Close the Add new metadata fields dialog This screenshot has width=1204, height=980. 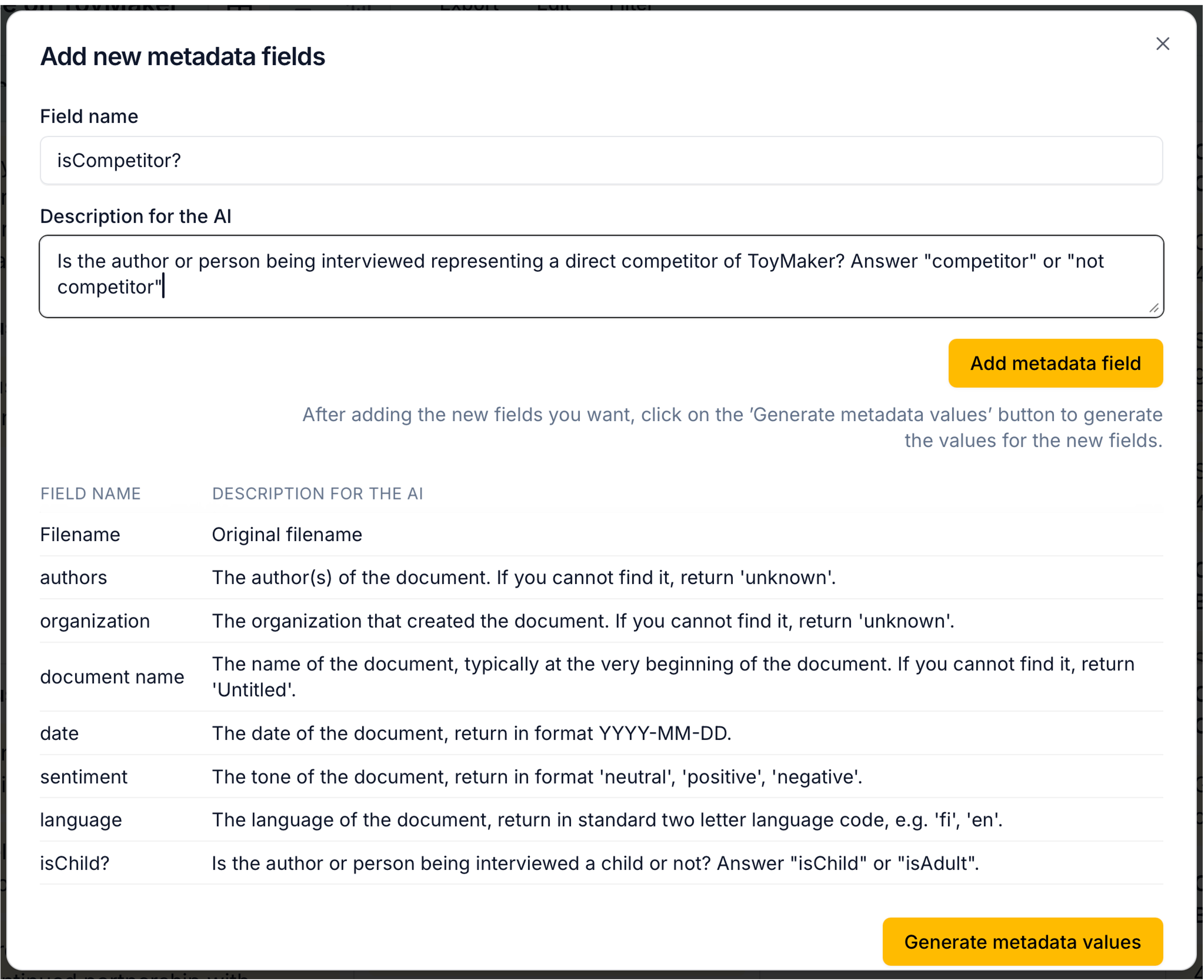click(1163, 43)
